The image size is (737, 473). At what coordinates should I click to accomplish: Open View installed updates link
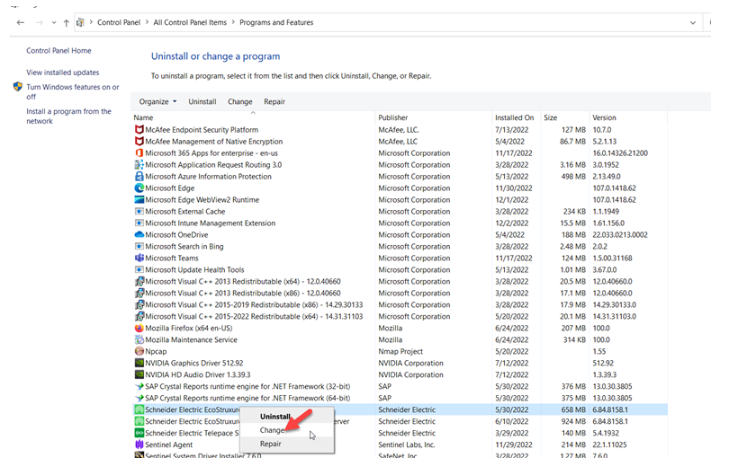(63, 72)
